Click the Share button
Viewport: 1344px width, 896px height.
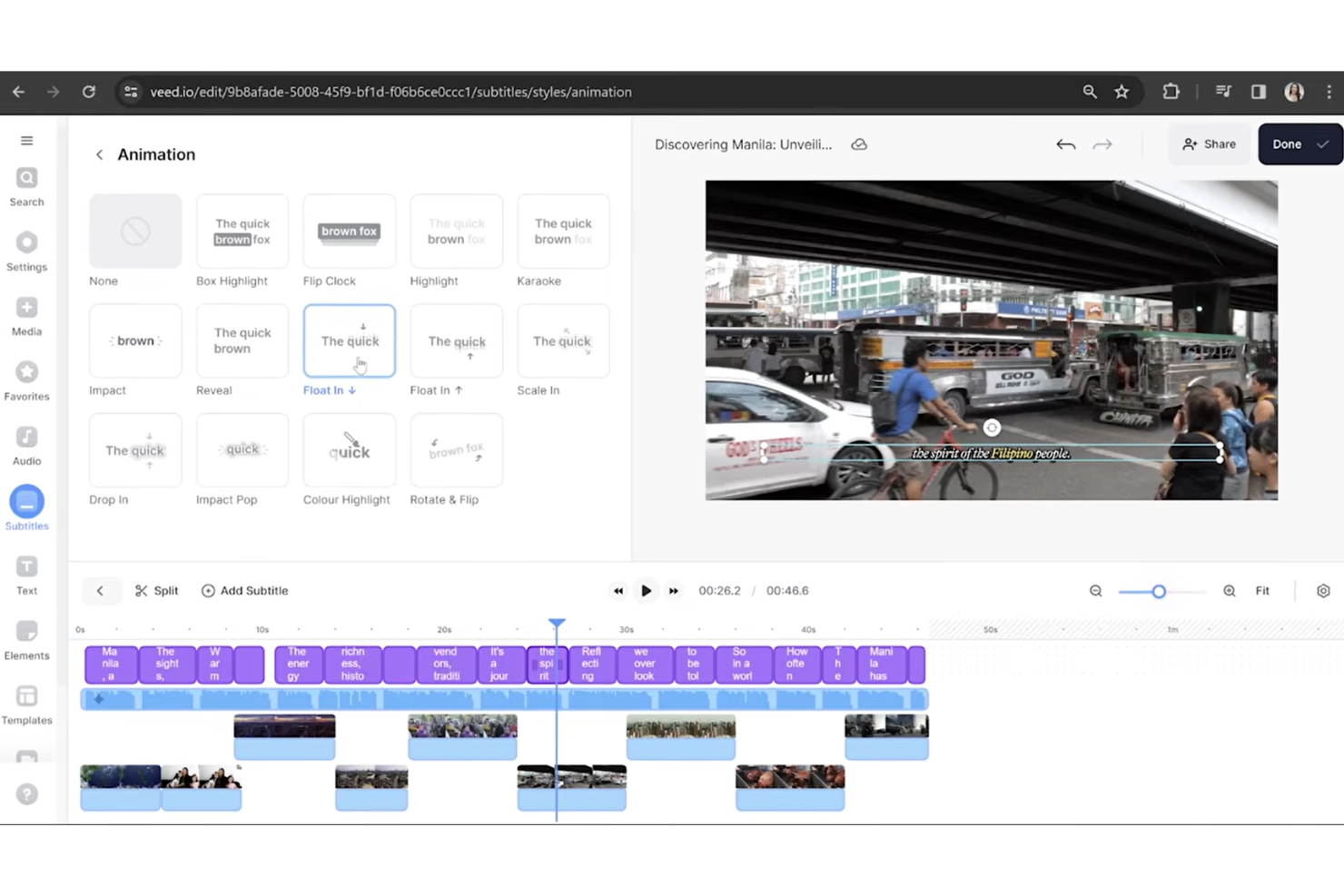tap(1210, 144)
